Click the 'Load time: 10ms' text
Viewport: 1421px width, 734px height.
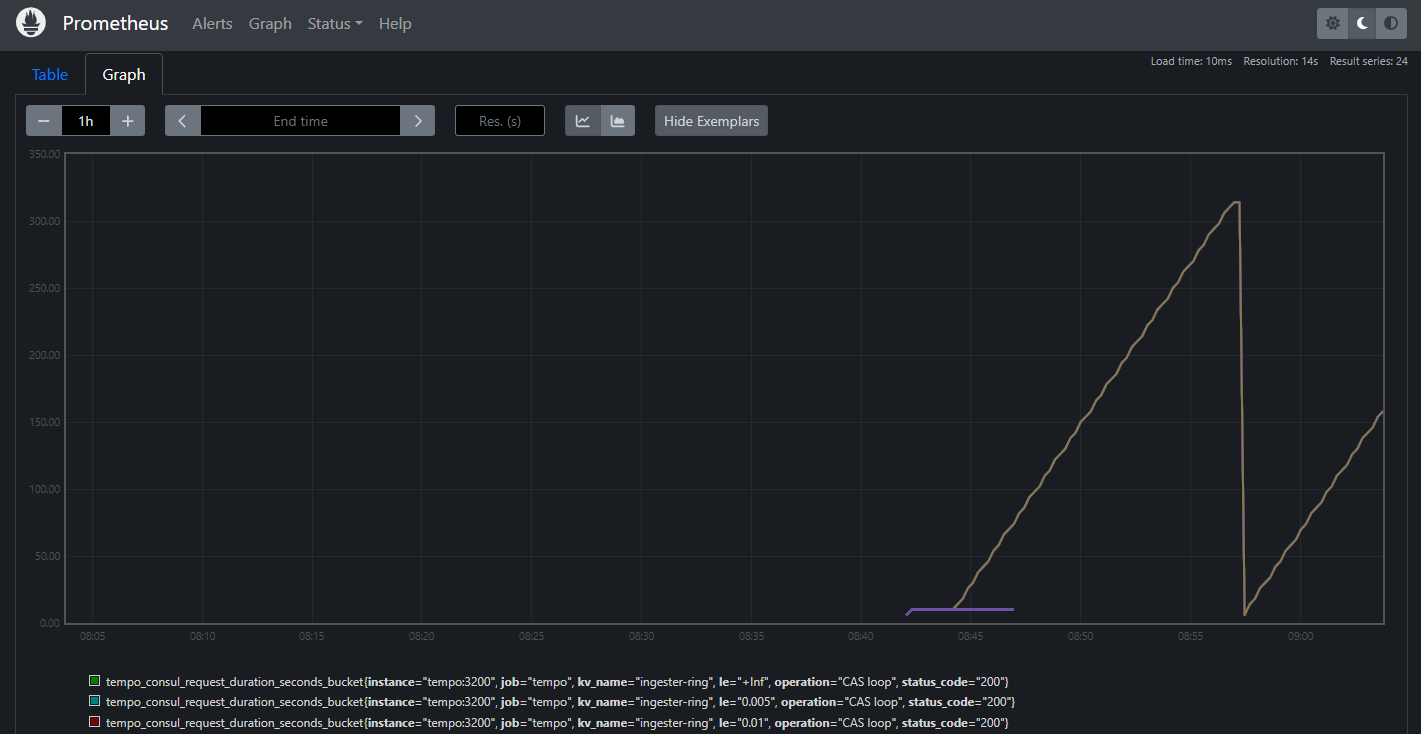1191,61
